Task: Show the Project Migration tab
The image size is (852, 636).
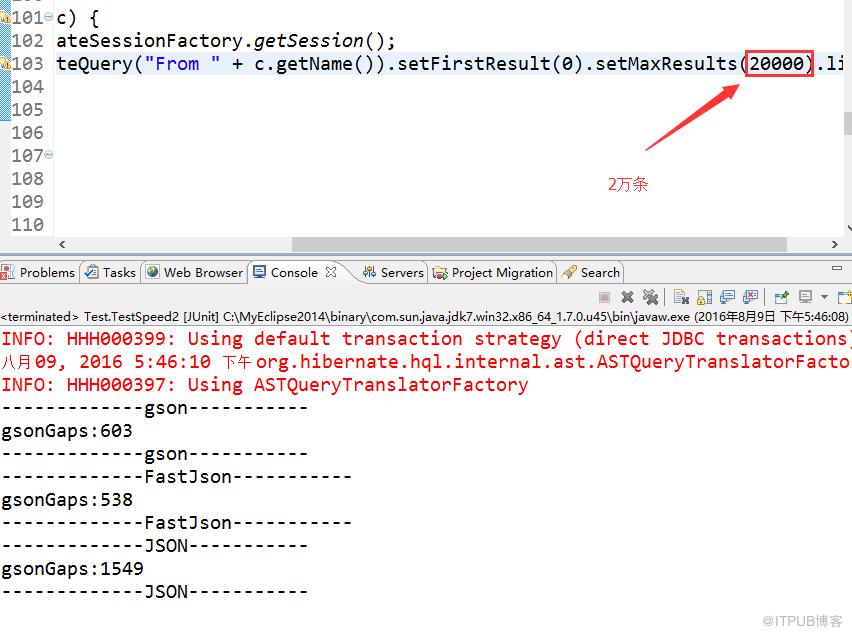Action: point(493,272)
